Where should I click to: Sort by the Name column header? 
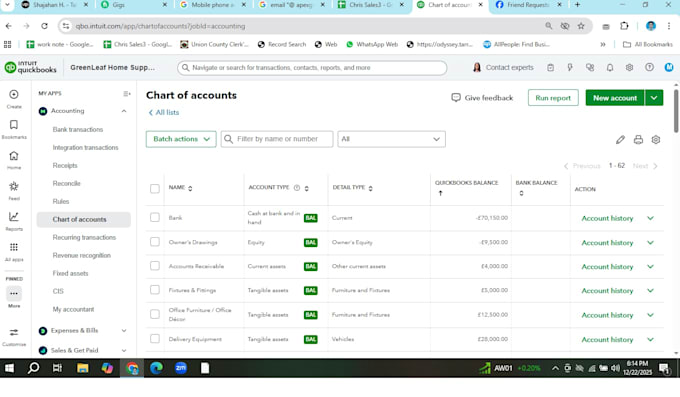tap(180, 188)
